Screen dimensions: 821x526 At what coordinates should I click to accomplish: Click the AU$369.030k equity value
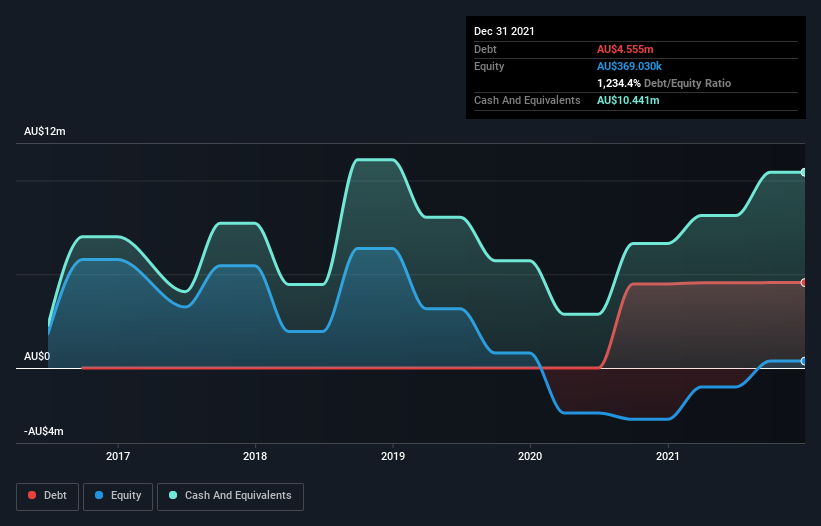(x=629, y=66)
